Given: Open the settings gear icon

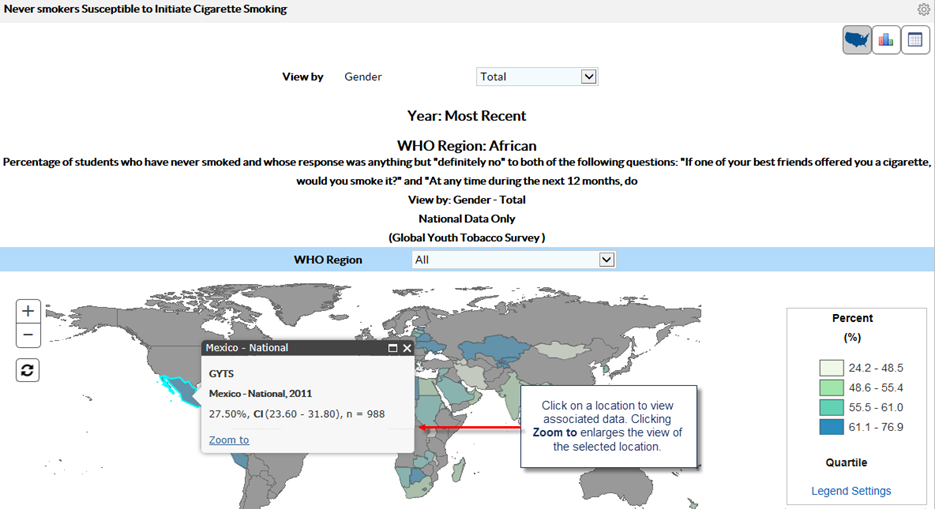Looking at the screenshot, I should (x=924, y=9).
